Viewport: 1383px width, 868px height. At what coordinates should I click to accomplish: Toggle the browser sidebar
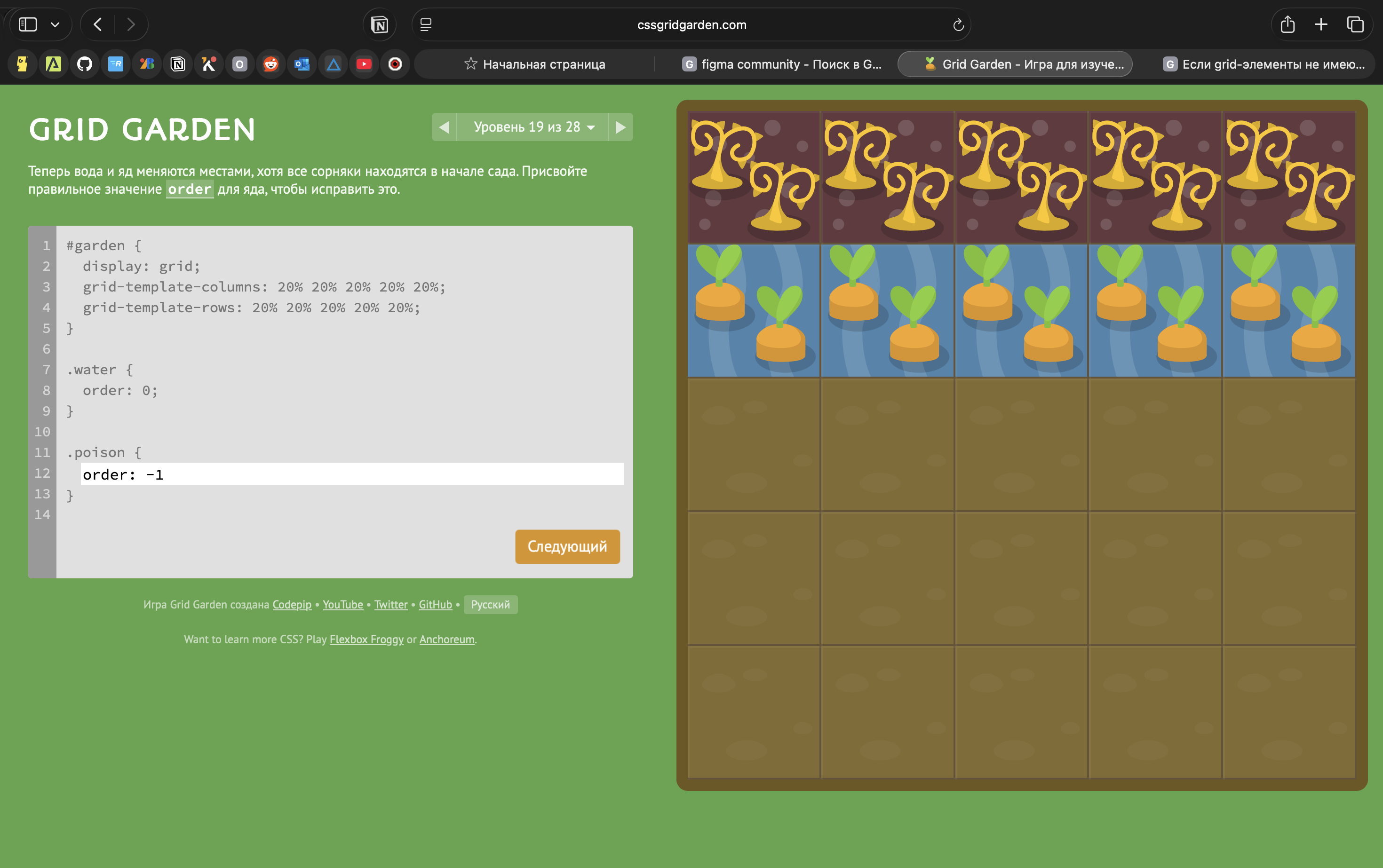(28, 24)
